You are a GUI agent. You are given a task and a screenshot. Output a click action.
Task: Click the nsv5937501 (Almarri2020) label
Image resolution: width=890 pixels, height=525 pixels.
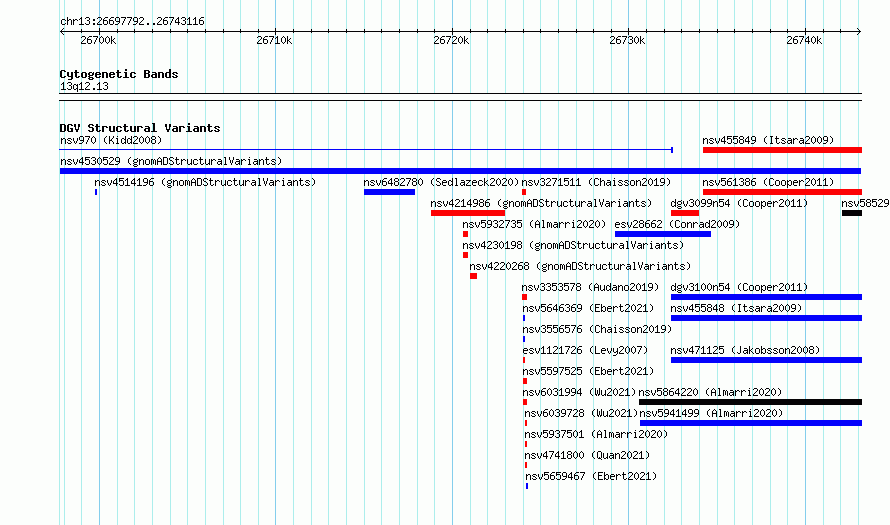(596, 434)
